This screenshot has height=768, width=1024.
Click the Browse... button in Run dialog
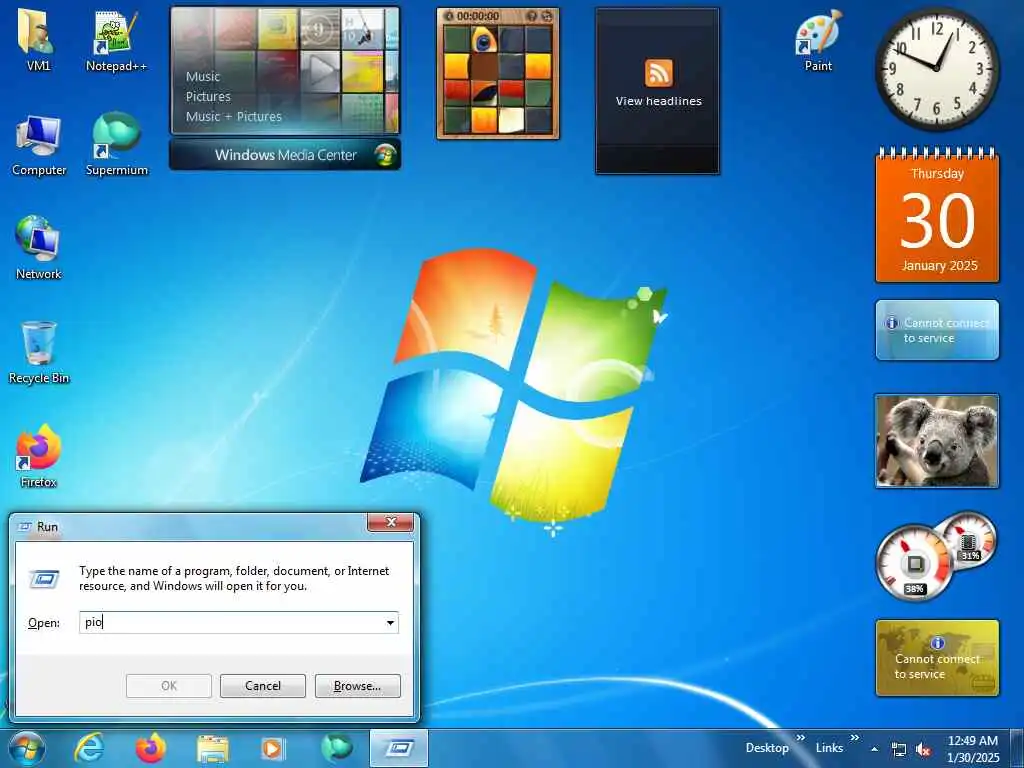coord(357,686)
